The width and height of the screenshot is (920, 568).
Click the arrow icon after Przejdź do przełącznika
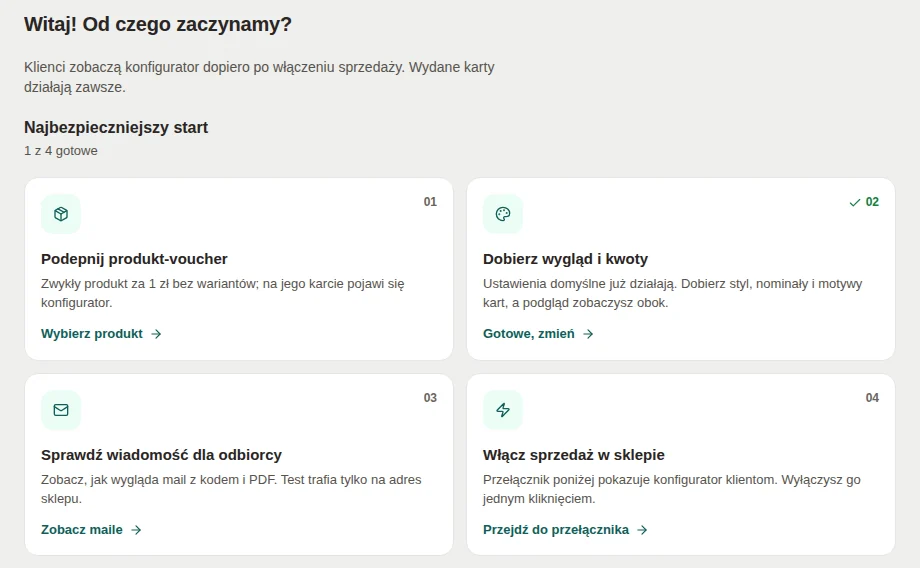coord(642,530)
